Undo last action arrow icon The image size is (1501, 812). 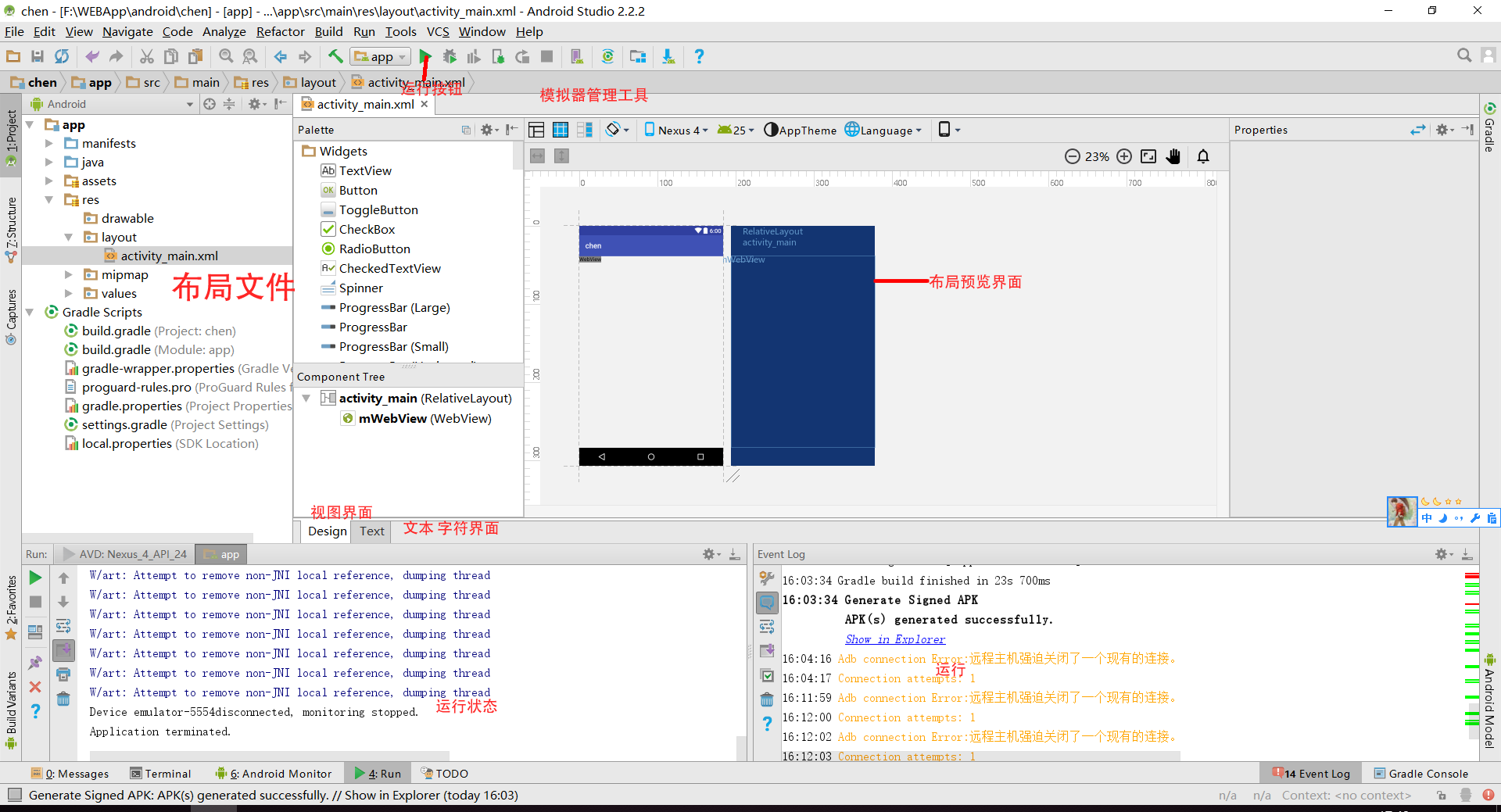click(92, 56)
